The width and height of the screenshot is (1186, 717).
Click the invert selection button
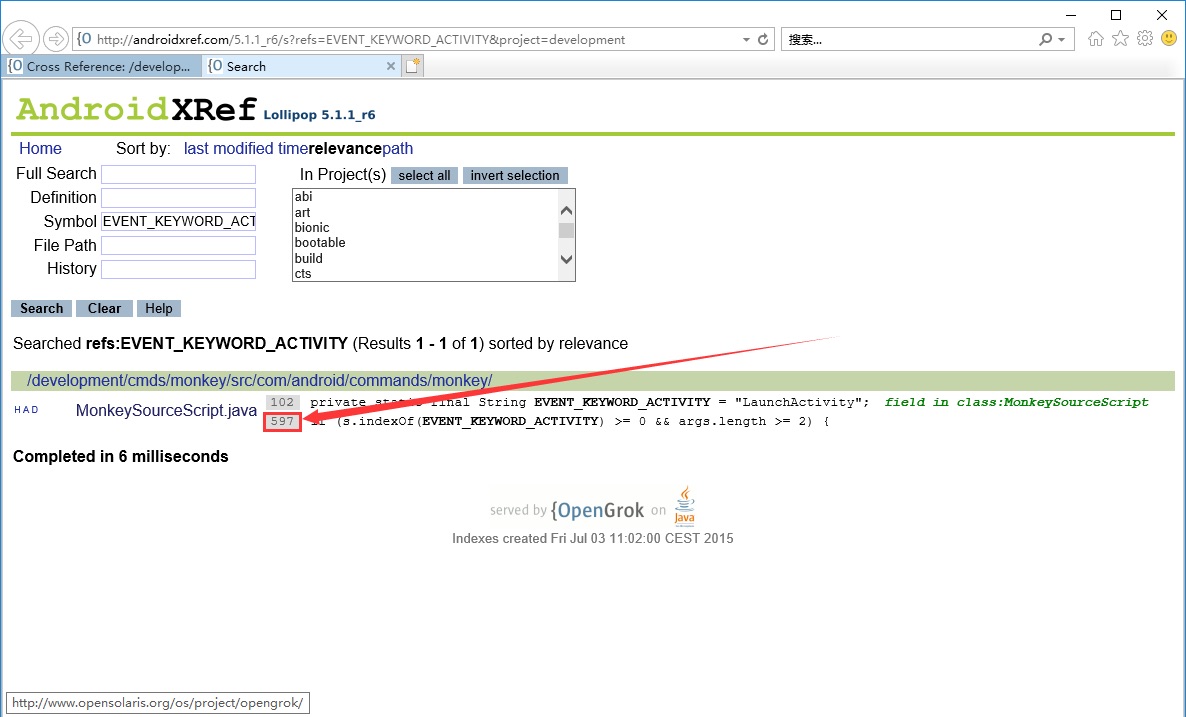(x=515, y=175)
